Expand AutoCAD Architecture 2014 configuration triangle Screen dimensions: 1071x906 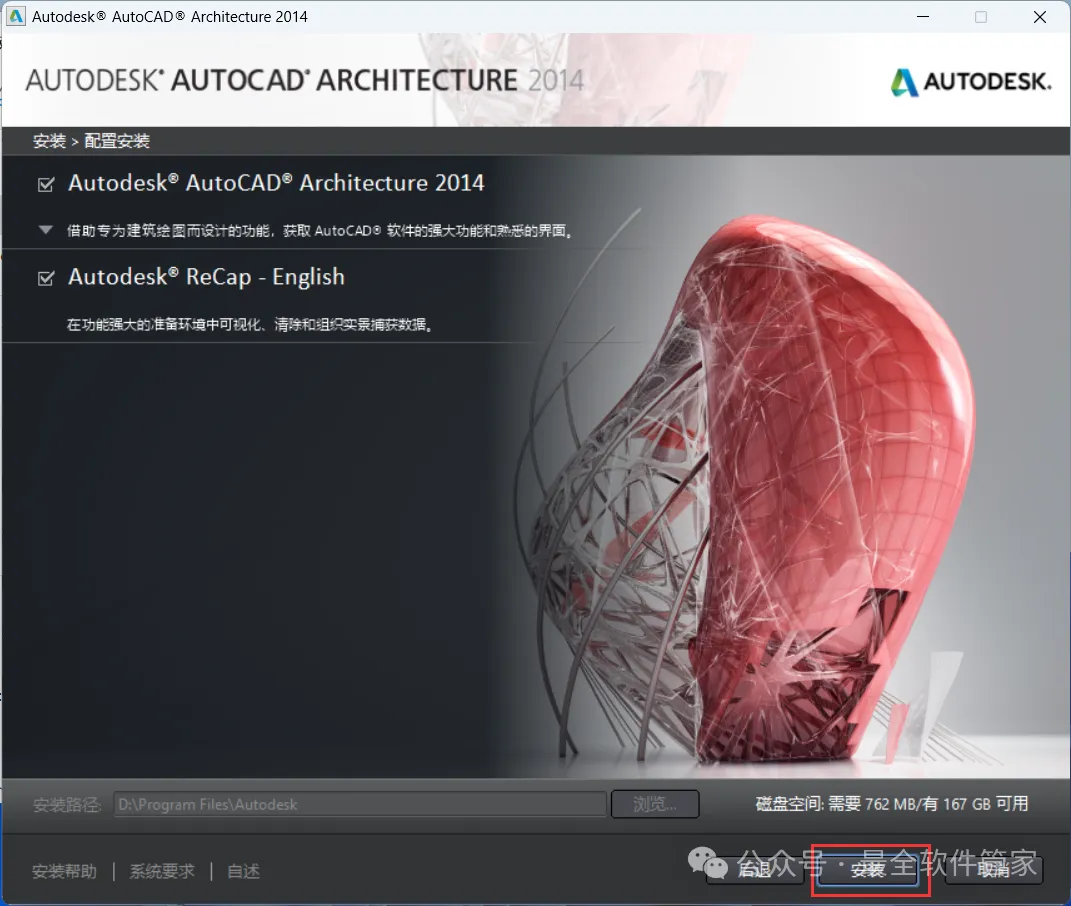point(46,230)
